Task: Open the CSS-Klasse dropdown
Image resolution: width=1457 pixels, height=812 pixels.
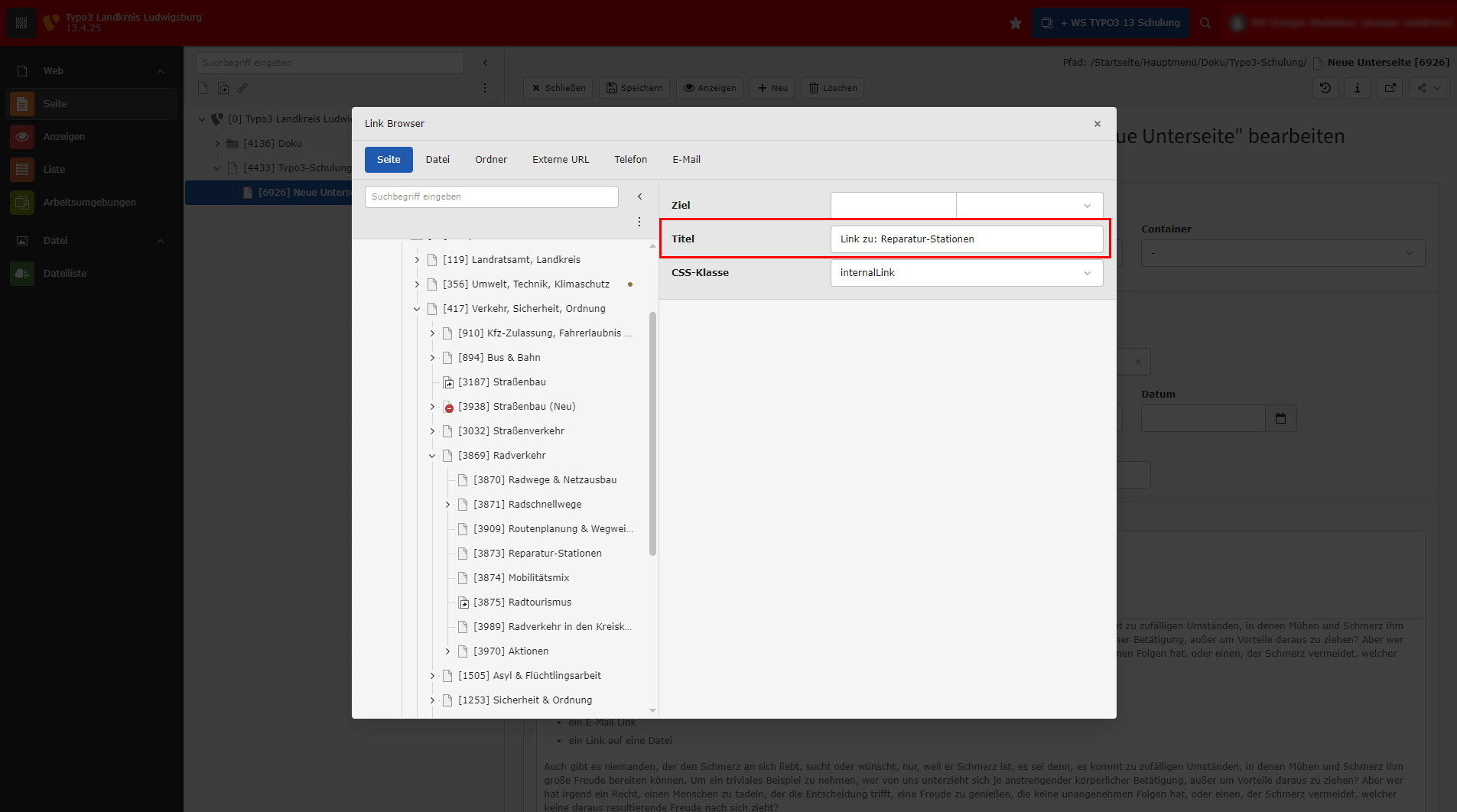Action: pos(966,273)
